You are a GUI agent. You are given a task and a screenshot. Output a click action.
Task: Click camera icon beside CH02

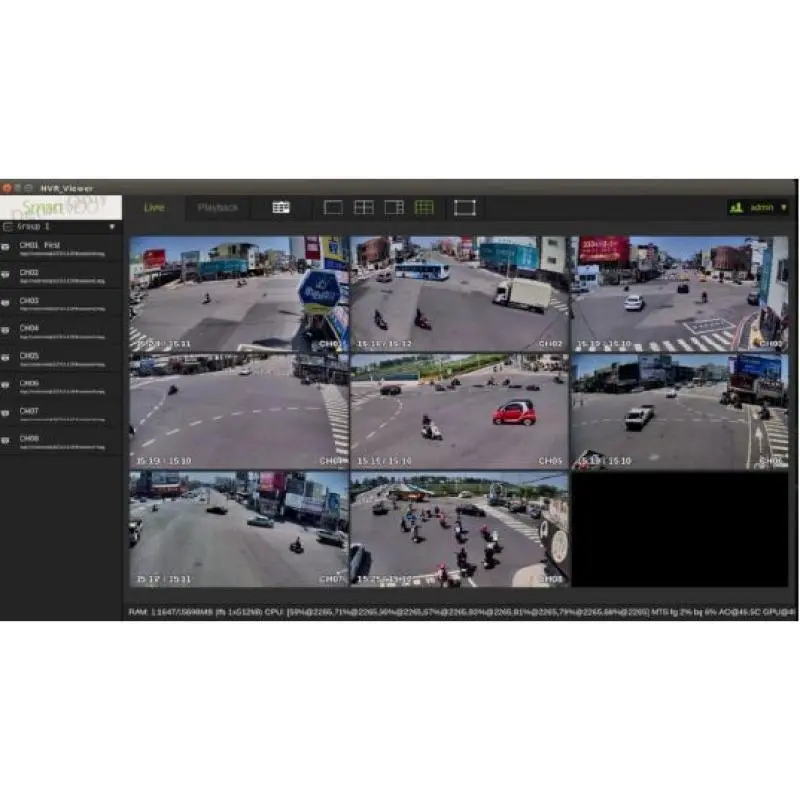5,274
